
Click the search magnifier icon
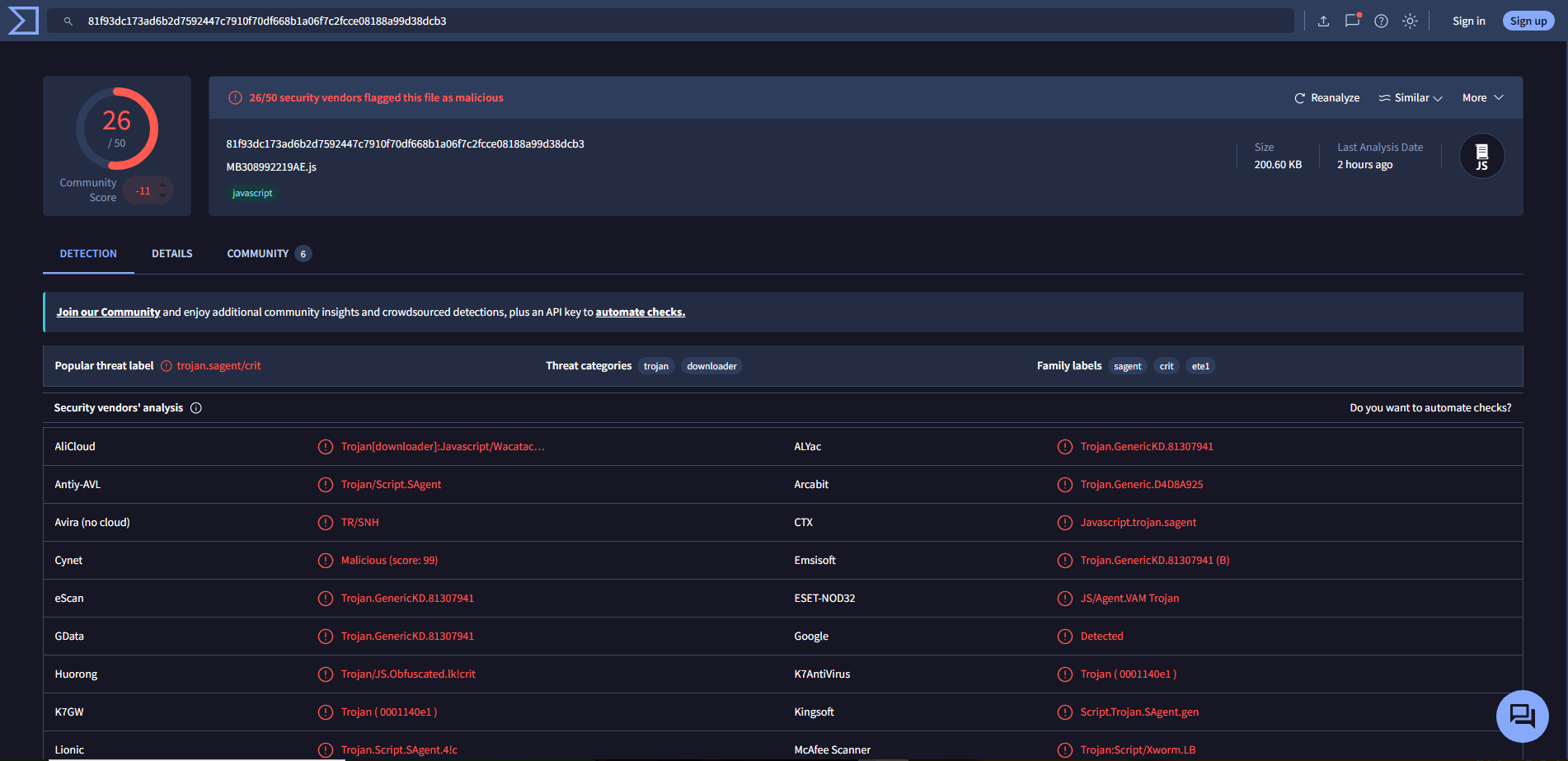tap(68, 21)
